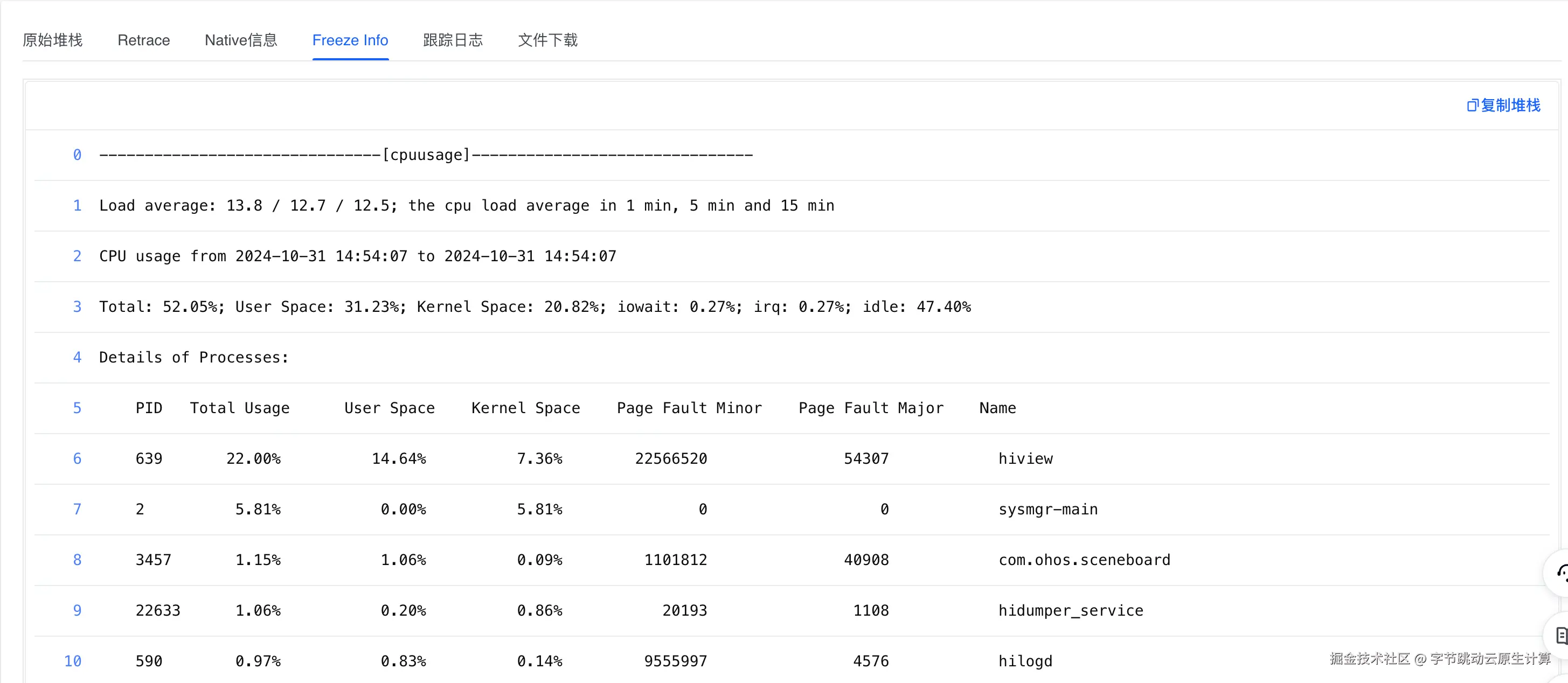Open the documentation book floating button
Viewport: 1568px width, 683px height.
(x=1559, y=636)
